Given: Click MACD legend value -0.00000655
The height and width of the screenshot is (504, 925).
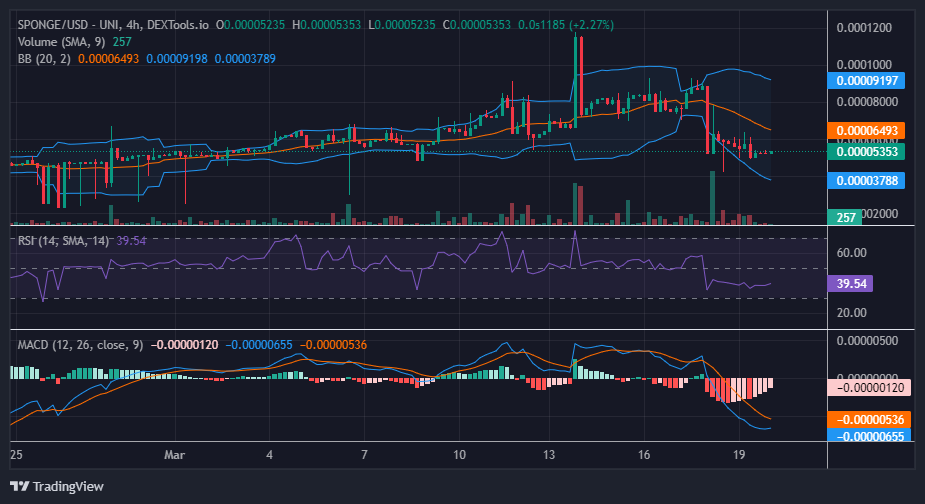Looking at the screenshot, I should [259, 345].
